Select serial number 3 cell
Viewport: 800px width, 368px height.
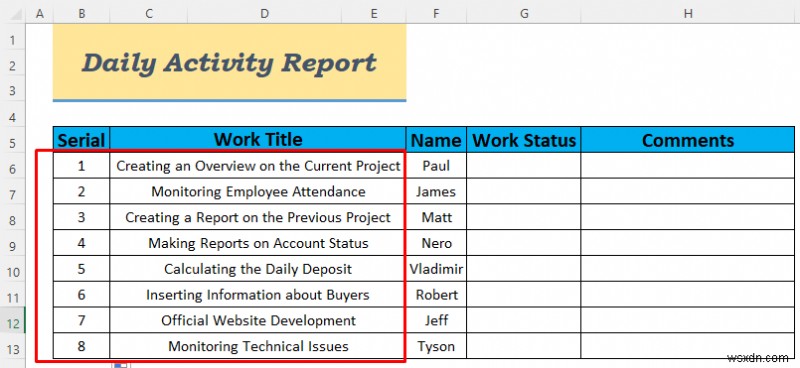[x=81, y=217]
